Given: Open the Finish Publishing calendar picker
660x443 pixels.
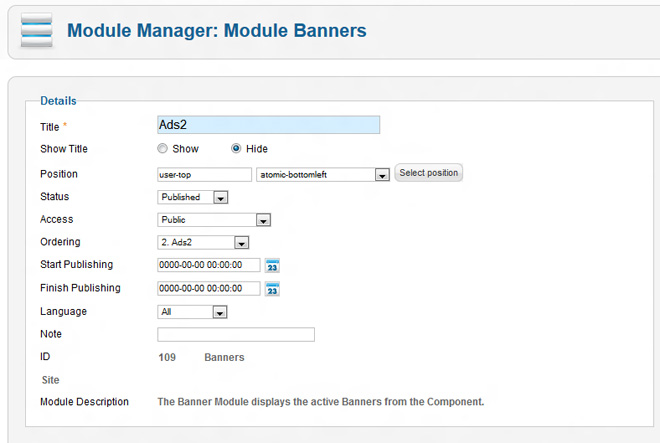Looking at the screenshot, I should coord(272,289).
